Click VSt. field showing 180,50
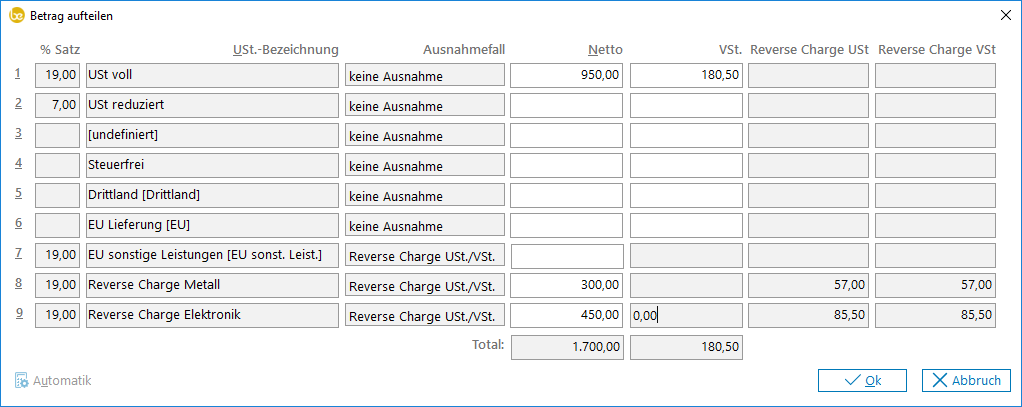The height and width of the screenshot is (407, 1022). [686, 74]
